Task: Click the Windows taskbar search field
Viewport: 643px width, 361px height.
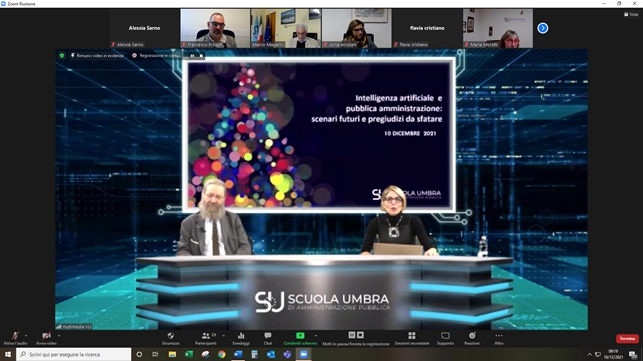Action: pos(74,354)
